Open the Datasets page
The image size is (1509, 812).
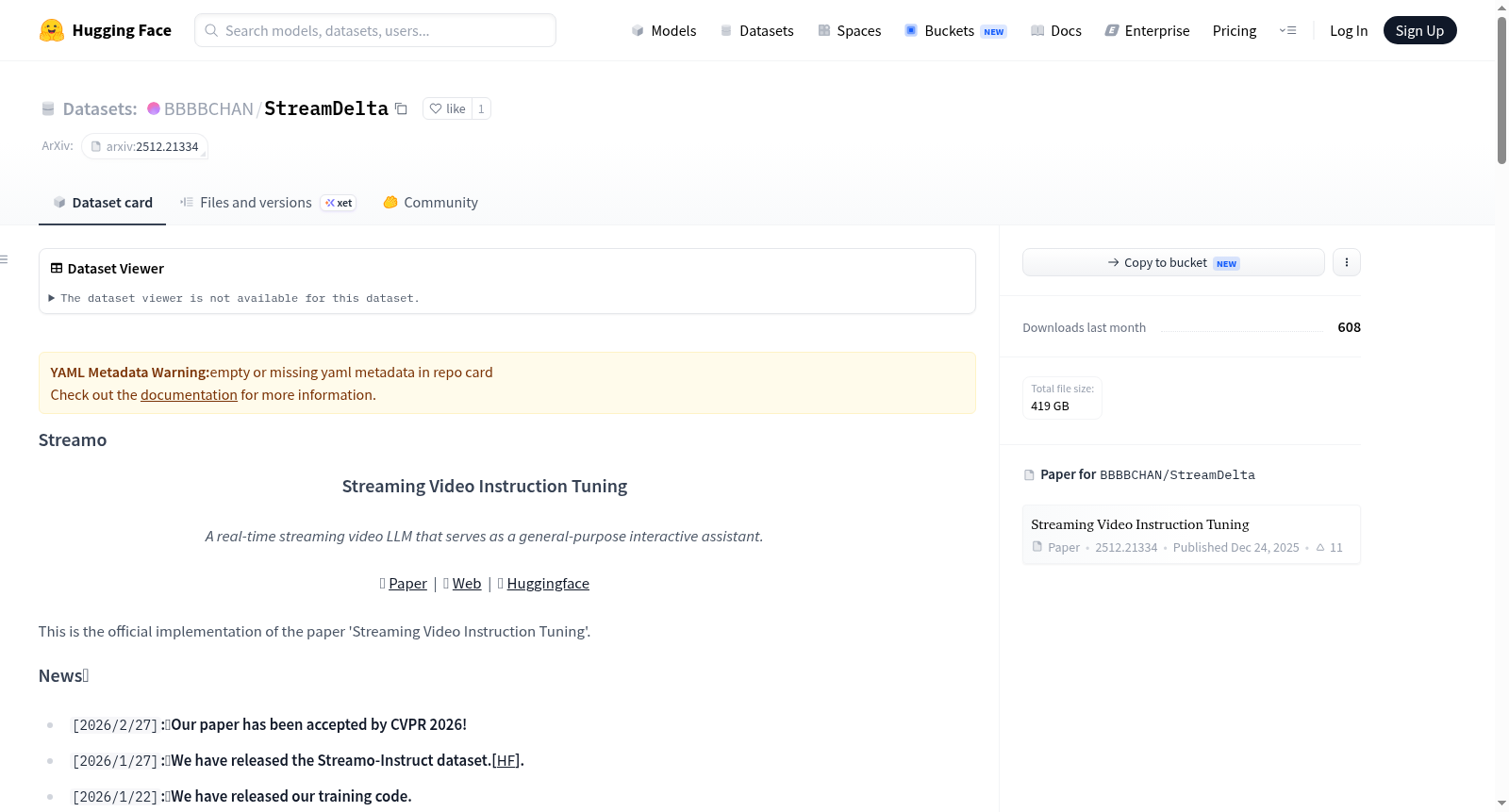tap(756, 30)
